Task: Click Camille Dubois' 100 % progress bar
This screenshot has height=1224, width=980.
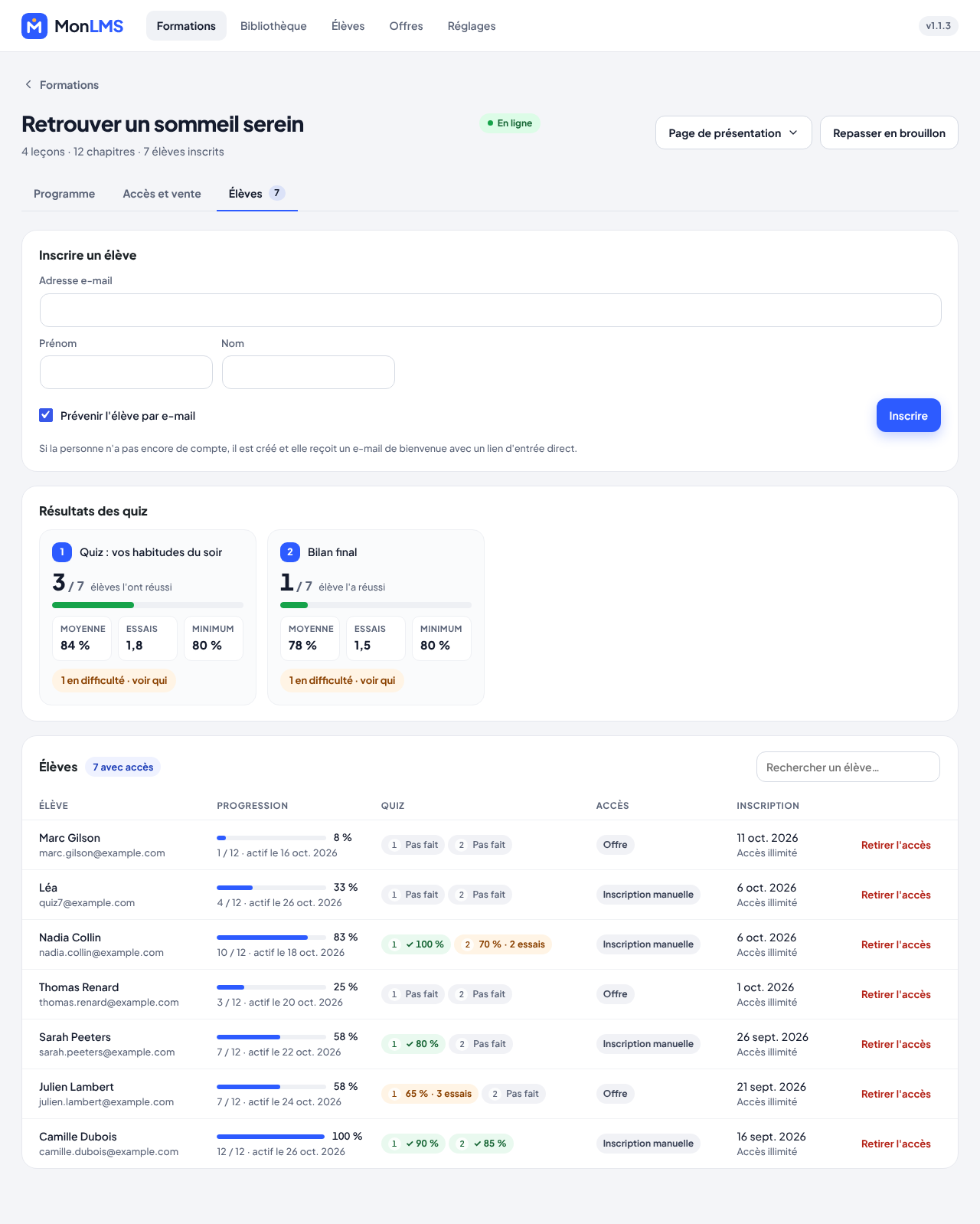Action: (x=272, y=1137)
